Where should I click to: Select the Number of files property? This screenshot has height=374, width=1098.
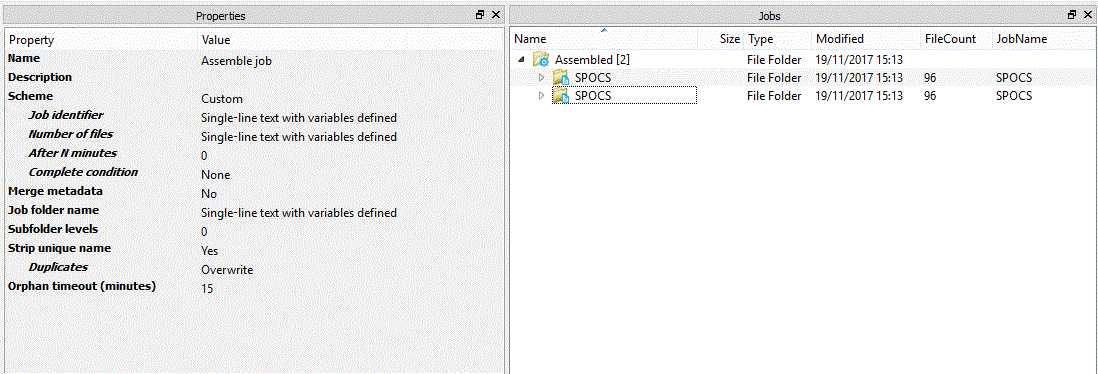(254, 135)
